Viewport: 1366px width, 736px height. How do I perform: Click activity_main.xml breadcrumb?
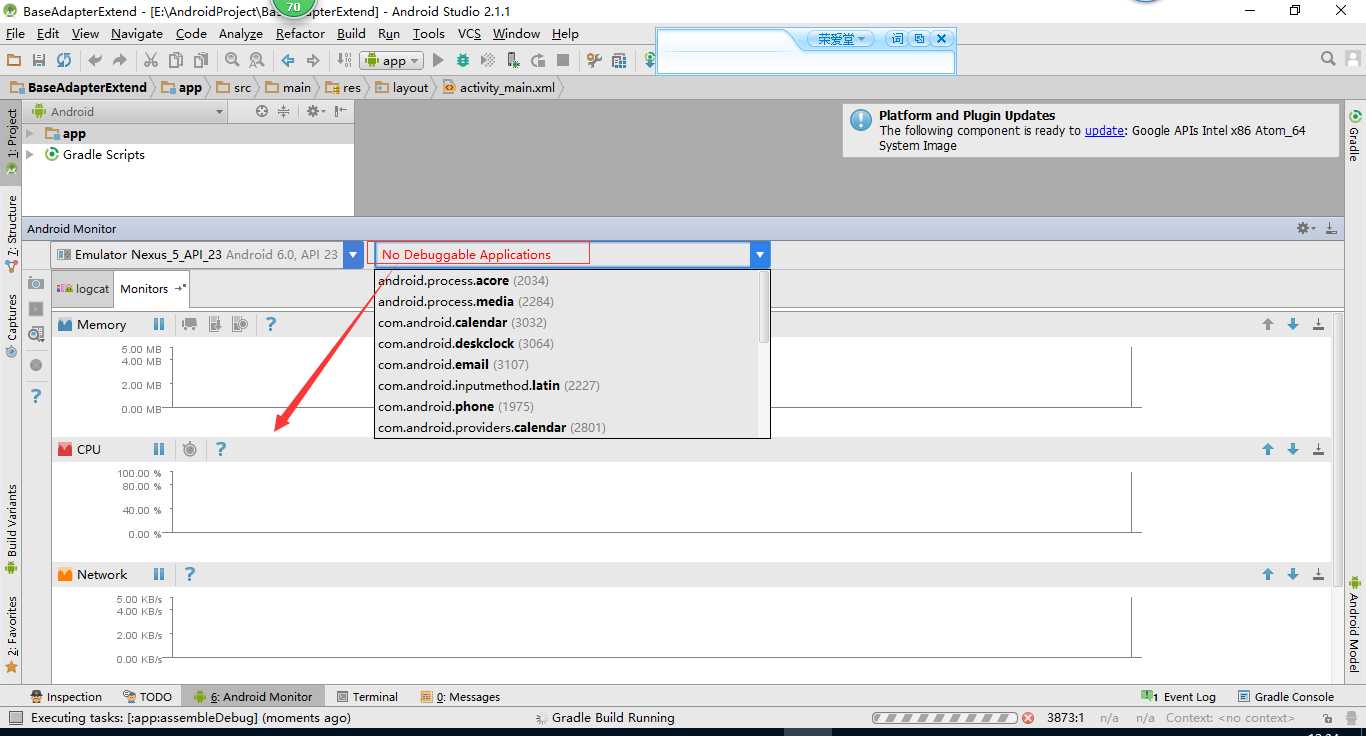click(x=499, y=87)
